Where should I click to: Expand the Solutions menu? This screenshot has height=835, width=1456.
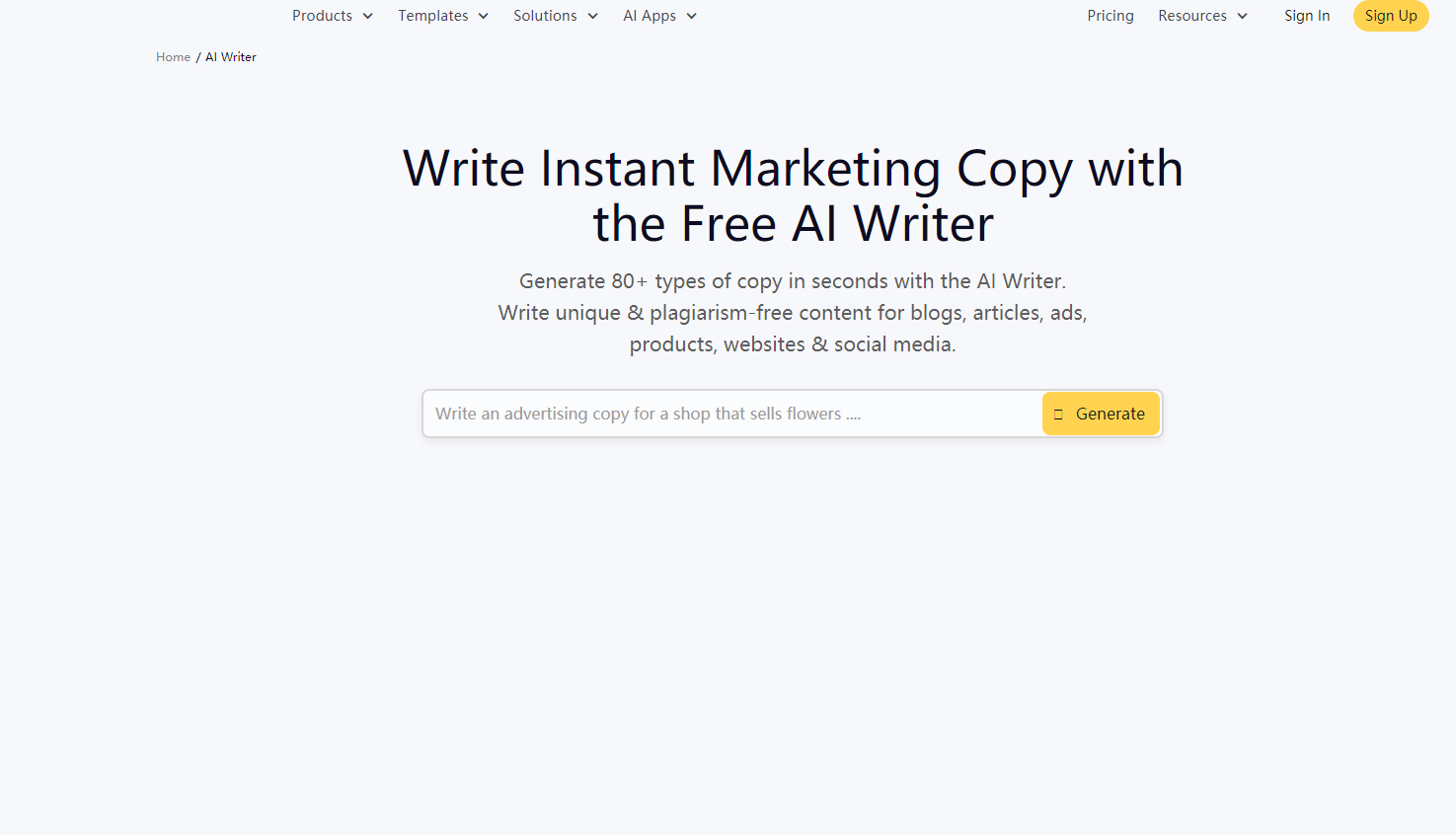(x=545, y=16)
